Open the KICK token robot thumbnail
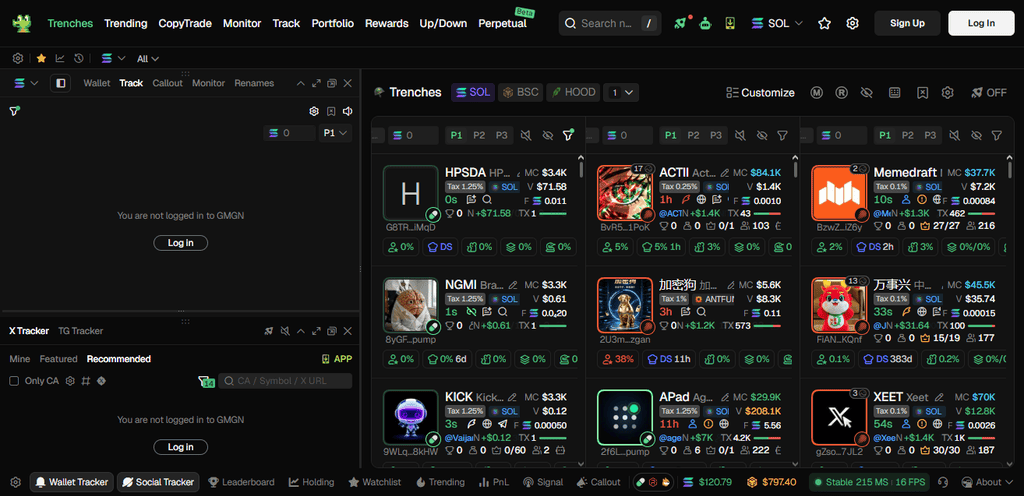1024x496 pixels. point(410,418)
